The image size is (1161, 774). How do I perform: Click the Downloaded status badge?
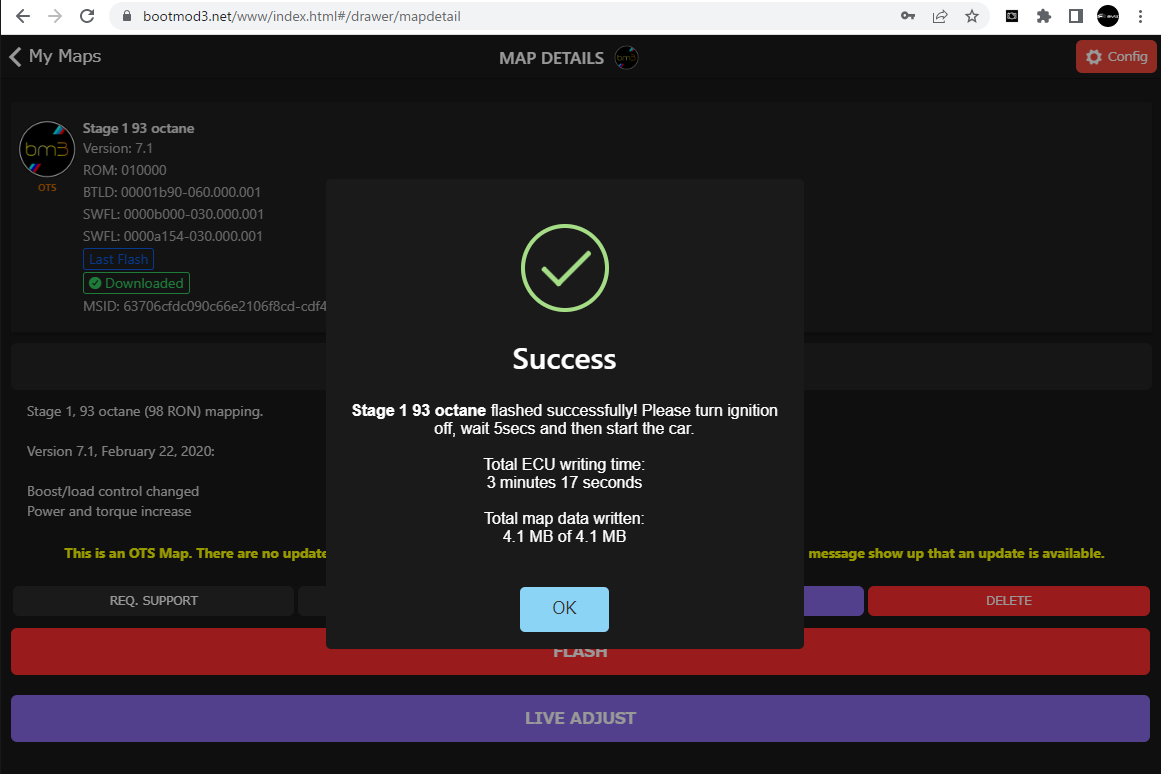(136, 283)
